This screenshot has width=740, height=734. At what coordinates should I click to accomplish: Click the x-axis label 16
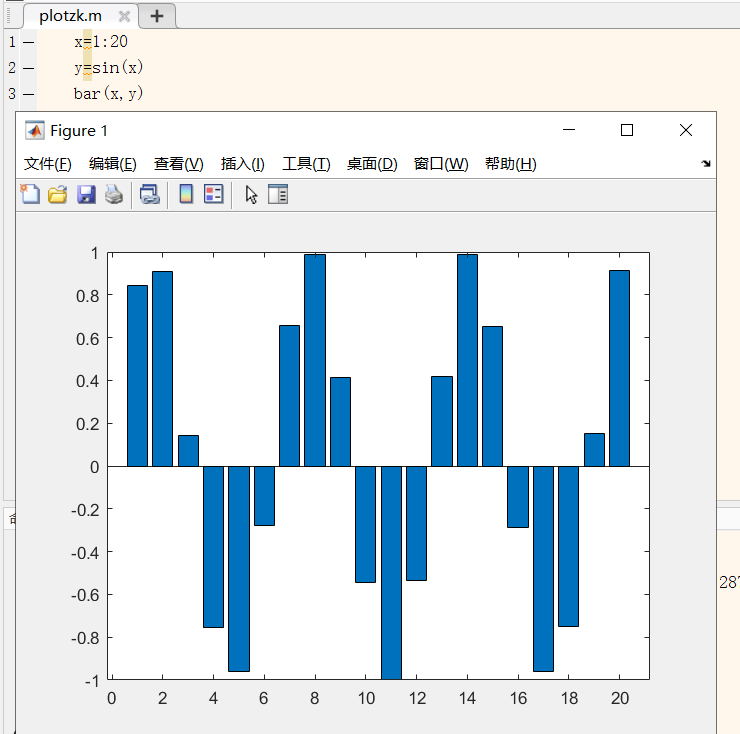[518, 698]
